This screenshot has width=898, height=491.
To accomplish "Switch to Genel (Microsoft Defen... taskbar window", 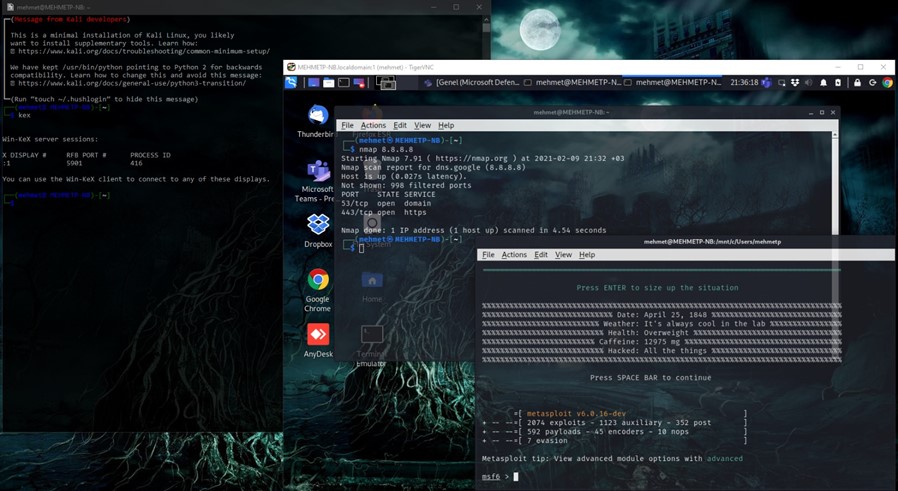I will pyautogui.click(x=471, y=83).
